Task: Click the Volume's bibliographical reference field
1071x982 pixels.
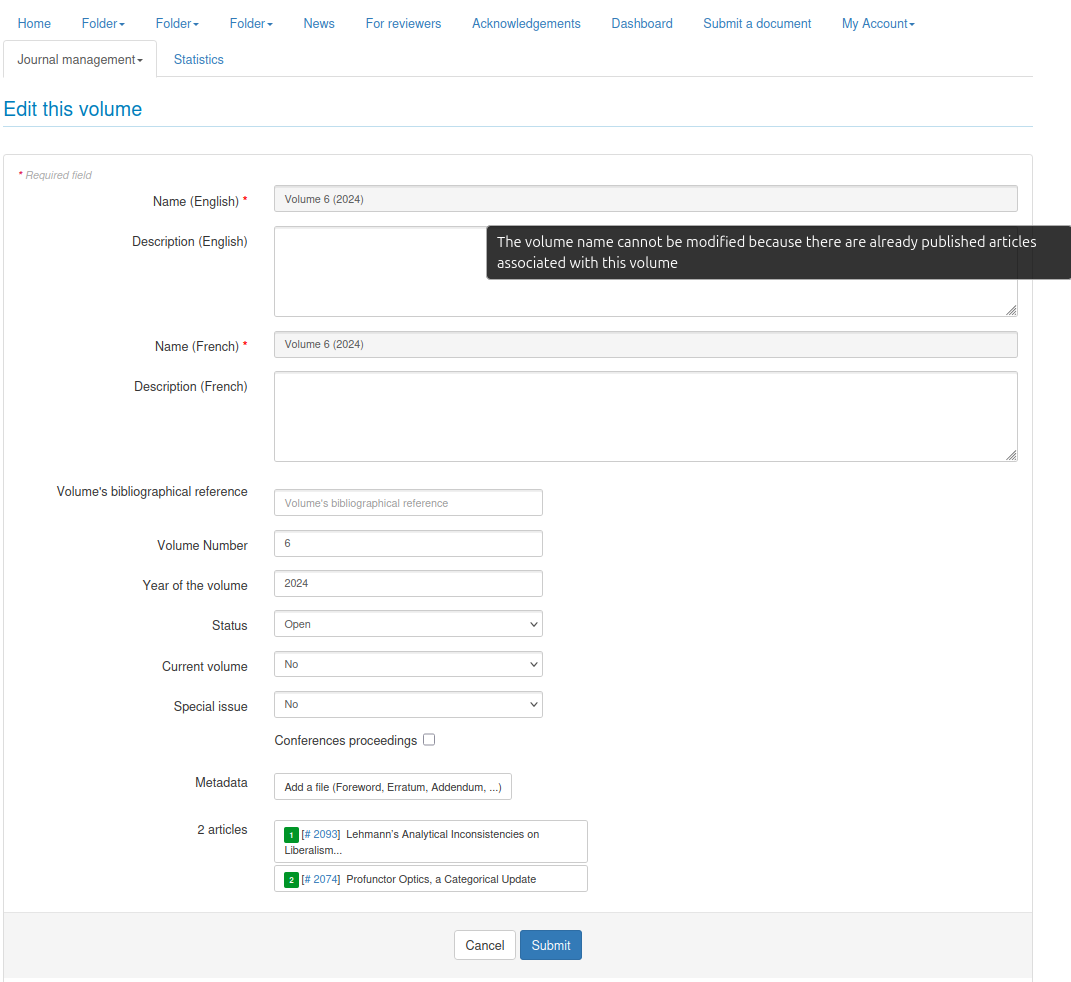Action: pos(408,503)
